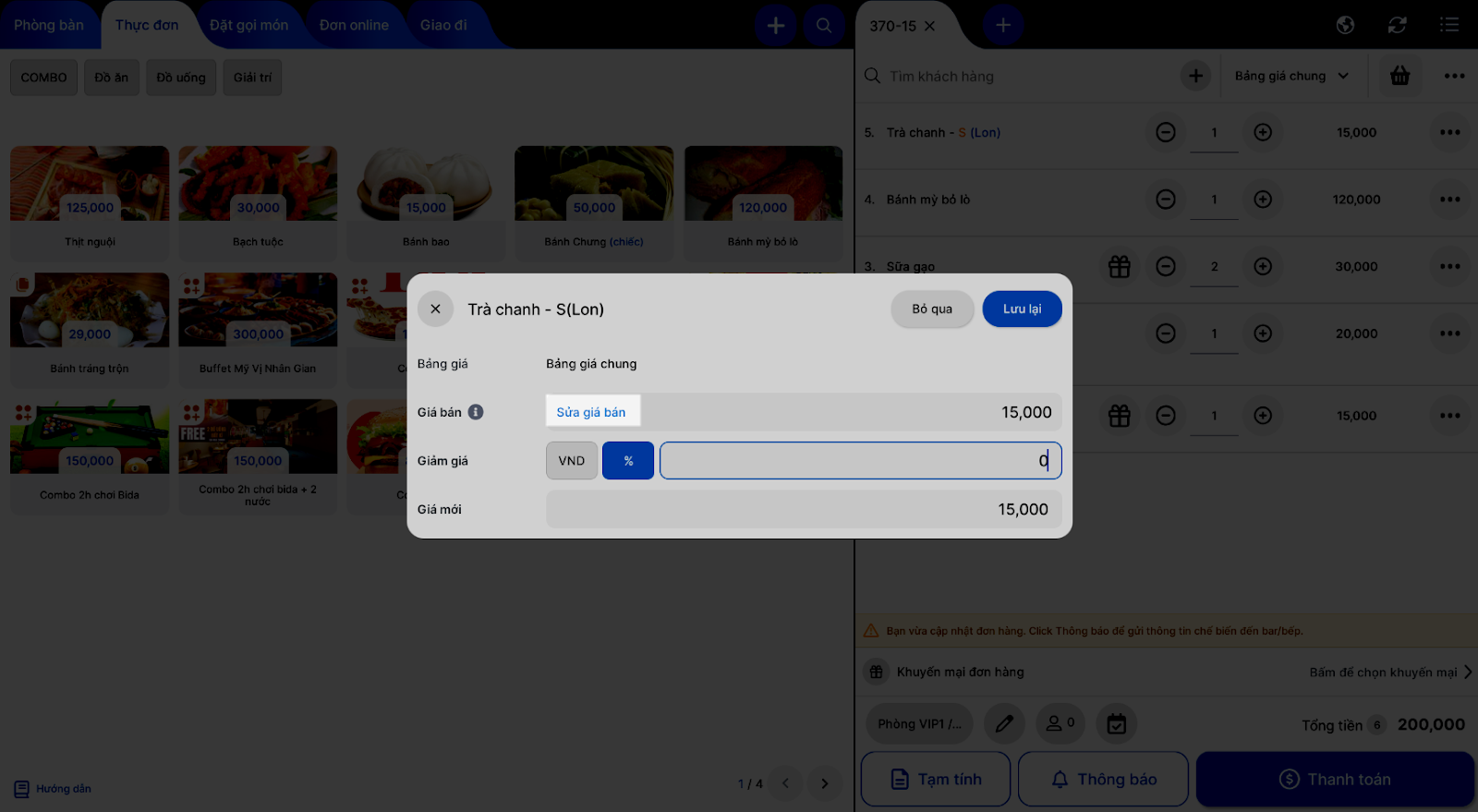This screenshot has height=812, width=1478.
Task: Select percent discount type
Action: (628, 461)
